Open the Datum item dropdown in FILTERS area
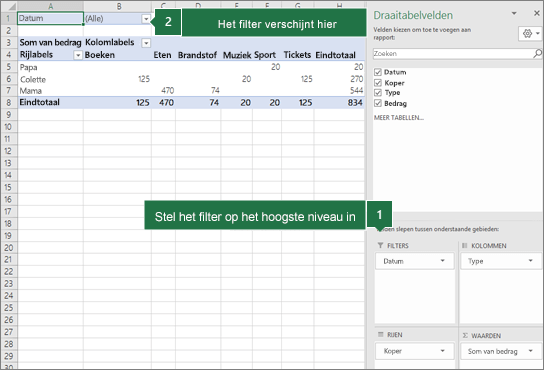 [442, 261]
